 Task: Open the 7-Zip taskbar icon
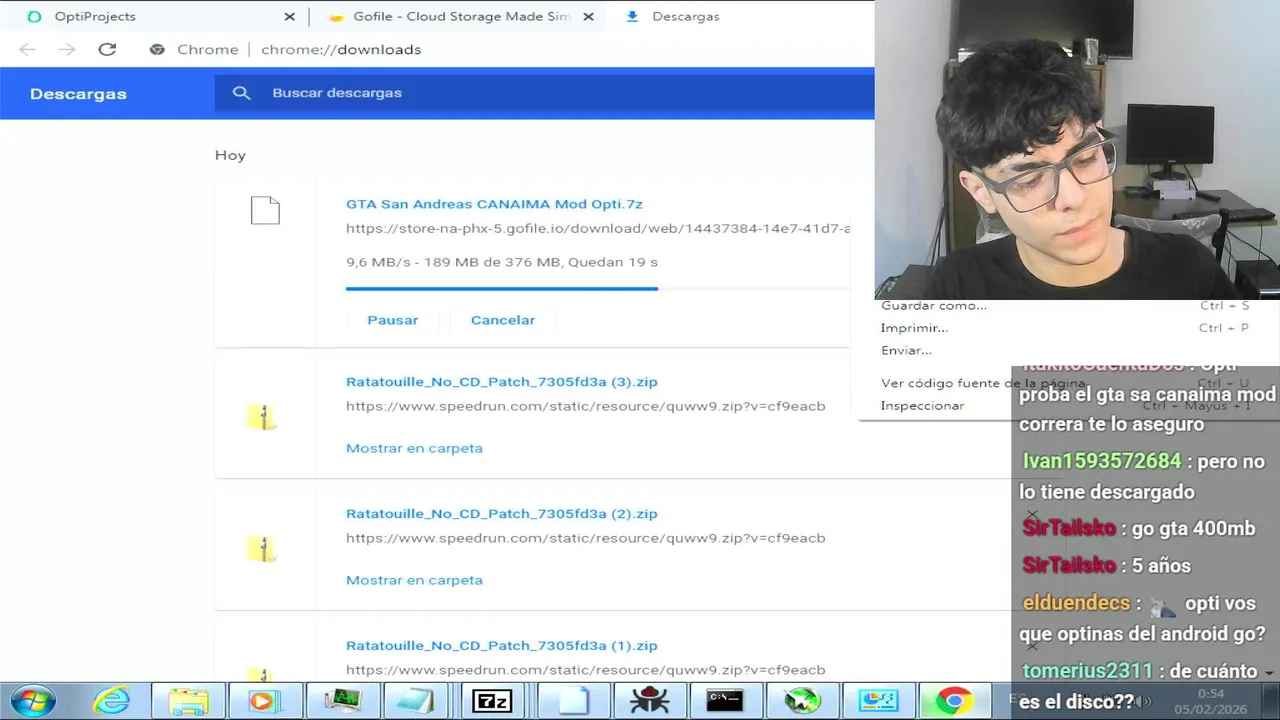click(492, 701)
